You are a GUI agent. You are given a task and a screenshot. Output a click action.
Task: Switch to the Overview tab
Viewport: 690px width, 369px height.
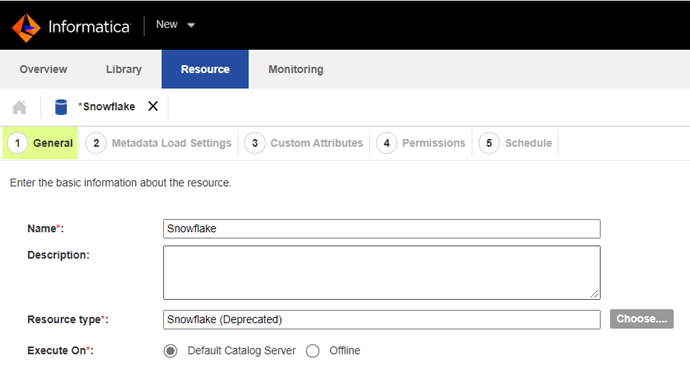tap(43, 69)
